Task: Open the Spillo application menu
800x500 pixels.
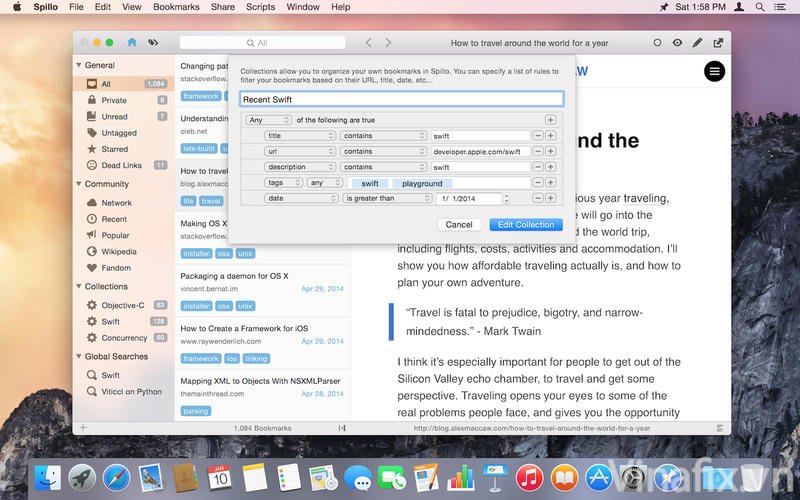Action: [45, 7]
